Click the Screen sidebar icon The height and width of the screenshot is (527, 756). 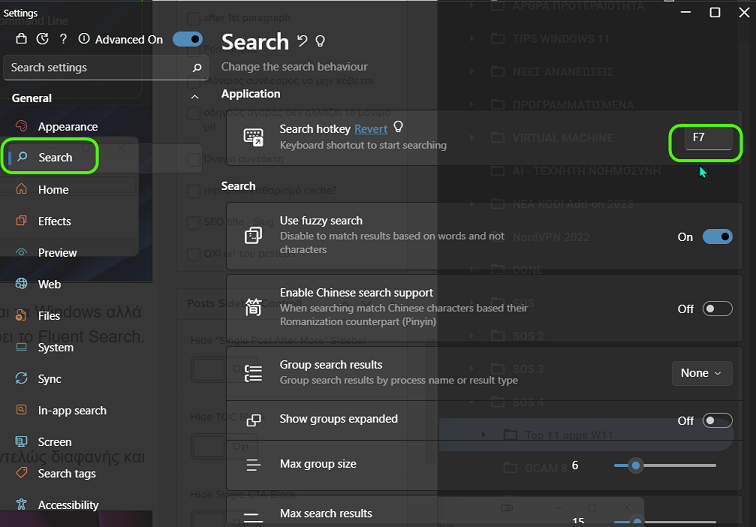coord(21,441)
